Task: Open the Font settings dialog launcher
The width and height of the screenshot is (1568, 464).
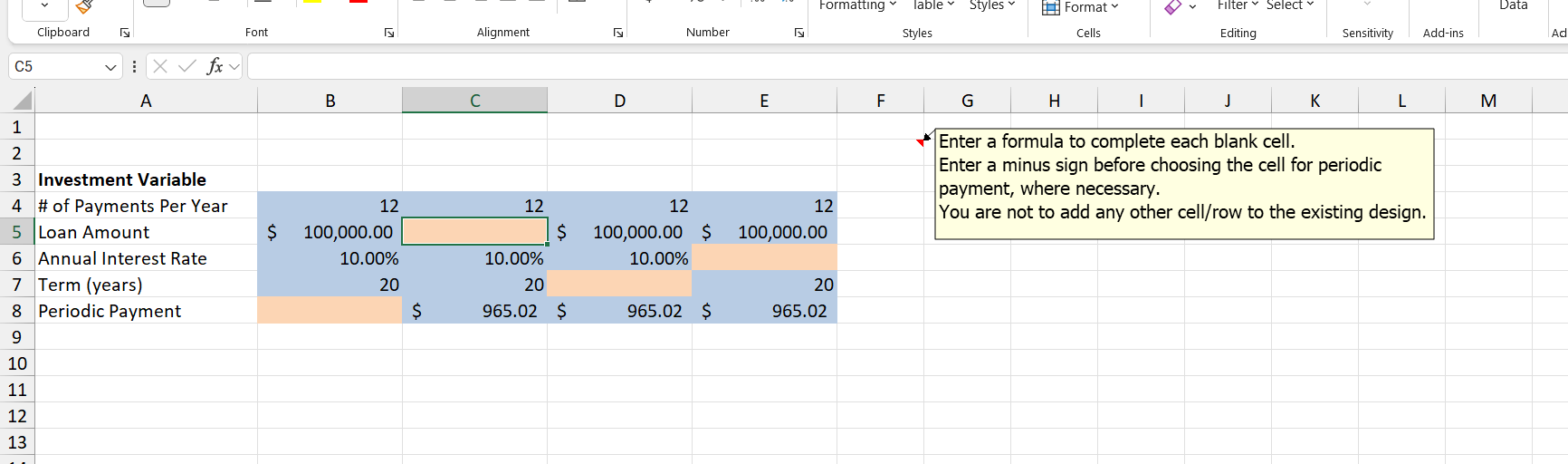Action: 389,33
